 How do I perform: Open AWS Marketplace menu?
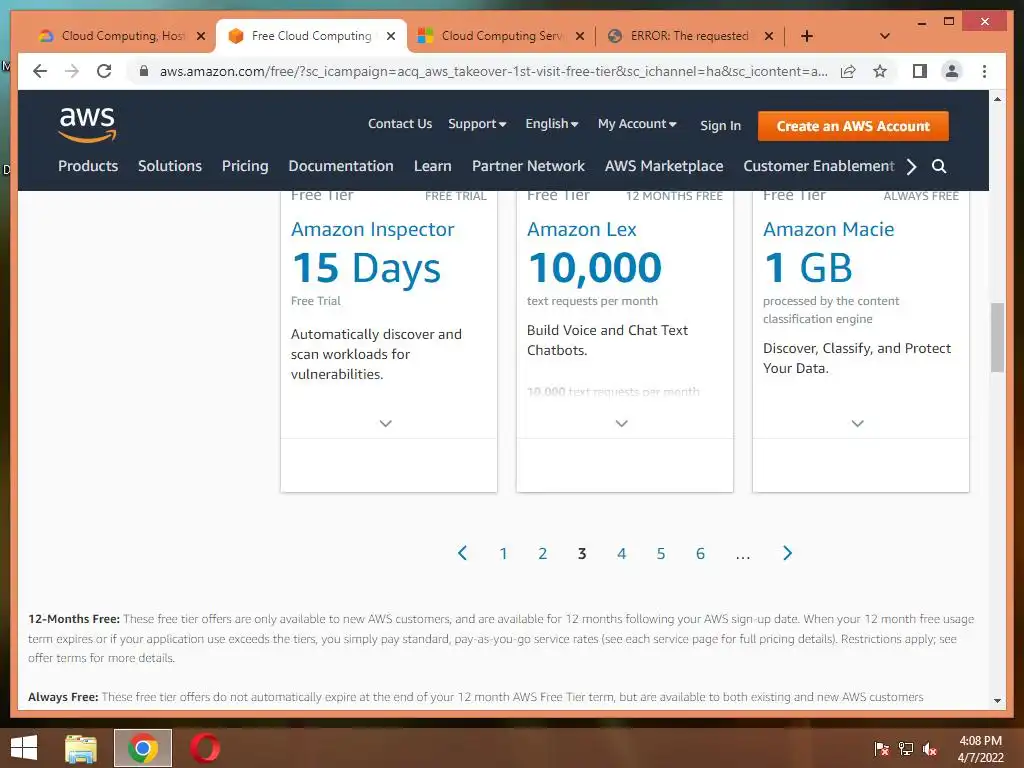[664, 166]
